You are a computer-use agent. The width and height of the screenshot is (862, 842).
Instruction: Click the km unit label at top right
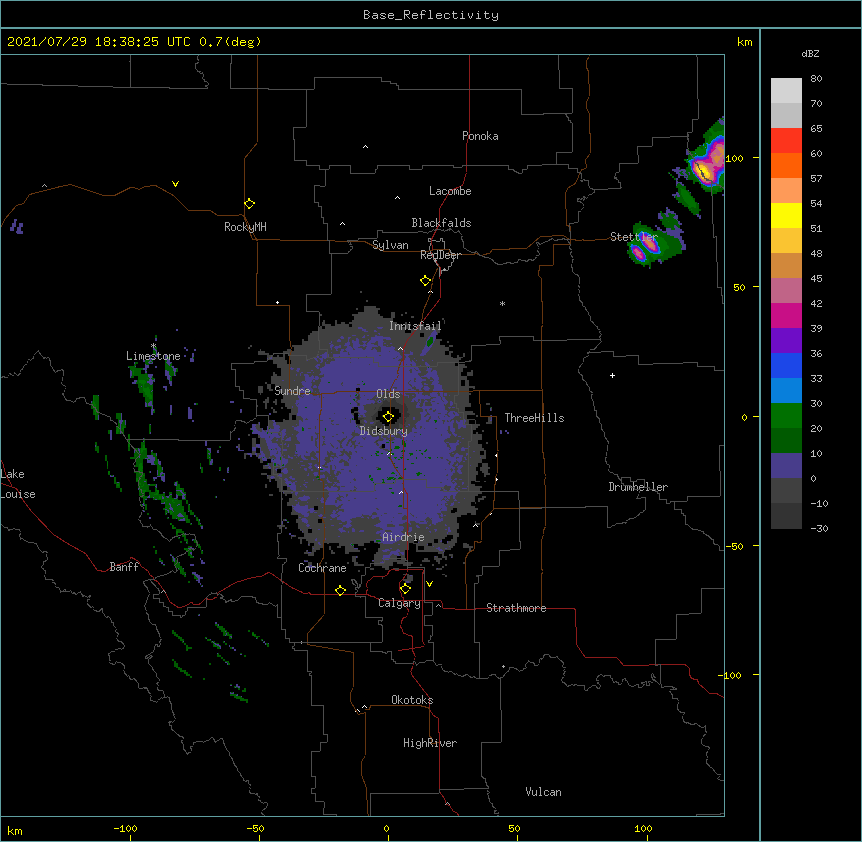coord(744,42)
